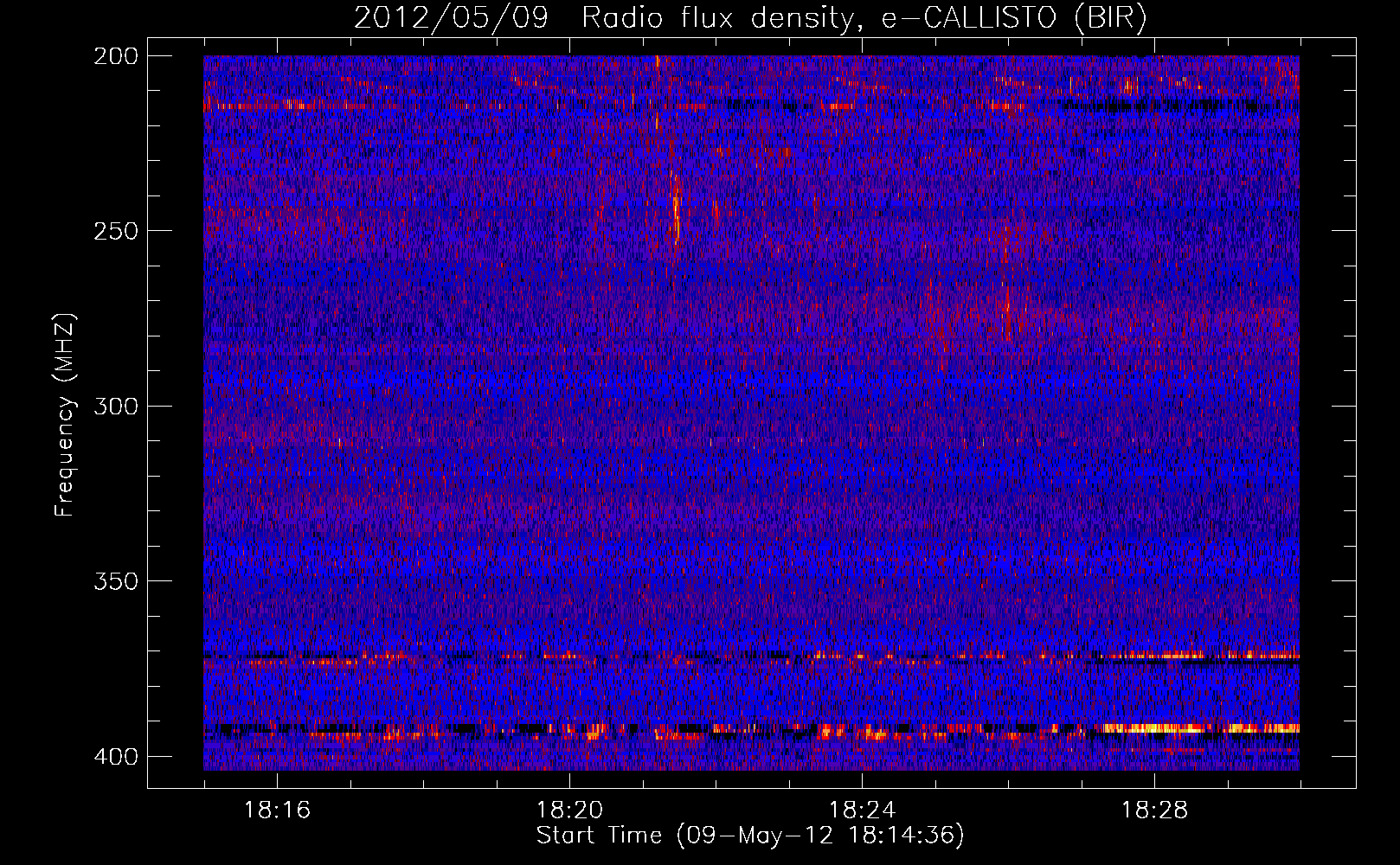
Task: Click the 250 frequency tick label
Action: point(115,231)
